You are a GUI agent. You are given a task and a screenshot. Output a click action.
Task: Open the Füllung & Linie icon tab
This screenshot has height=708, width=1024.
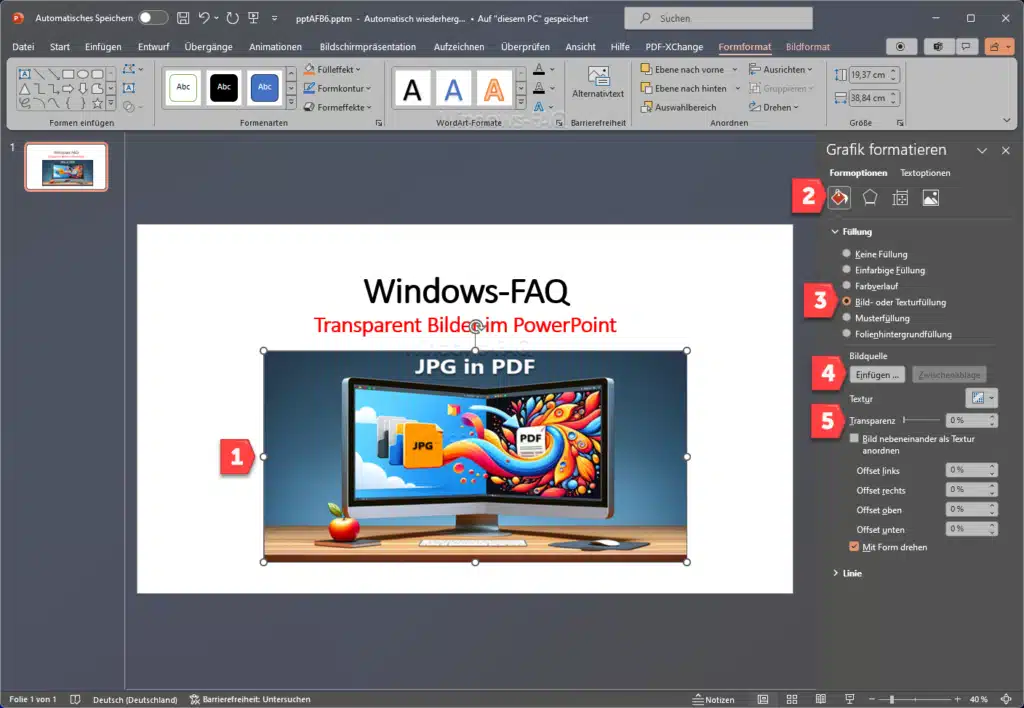[x=839, y=197]
